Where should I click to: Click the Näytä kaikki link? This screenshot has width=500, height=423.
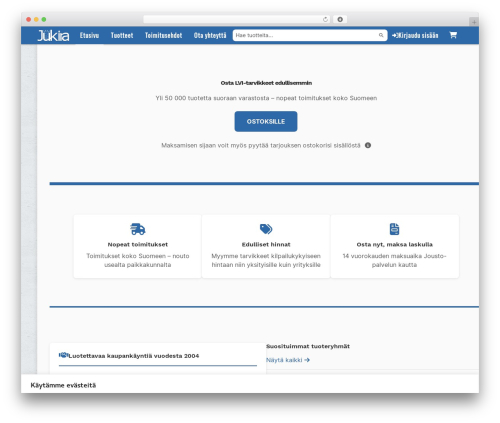(288, 360)
